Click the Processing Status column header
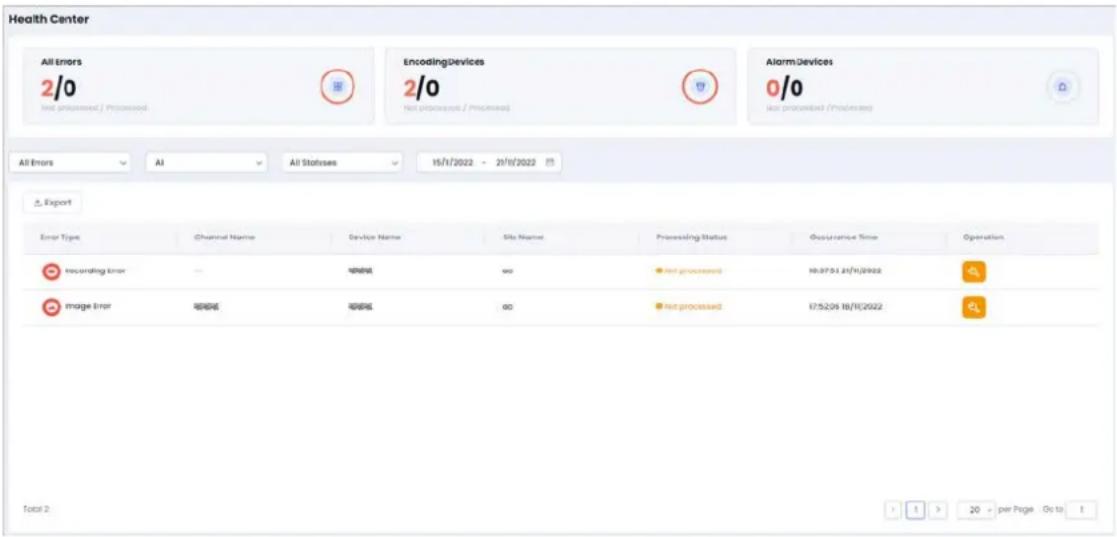This screenshot has height=537, width=1117. pyautogui.click(x=692, y=237)
